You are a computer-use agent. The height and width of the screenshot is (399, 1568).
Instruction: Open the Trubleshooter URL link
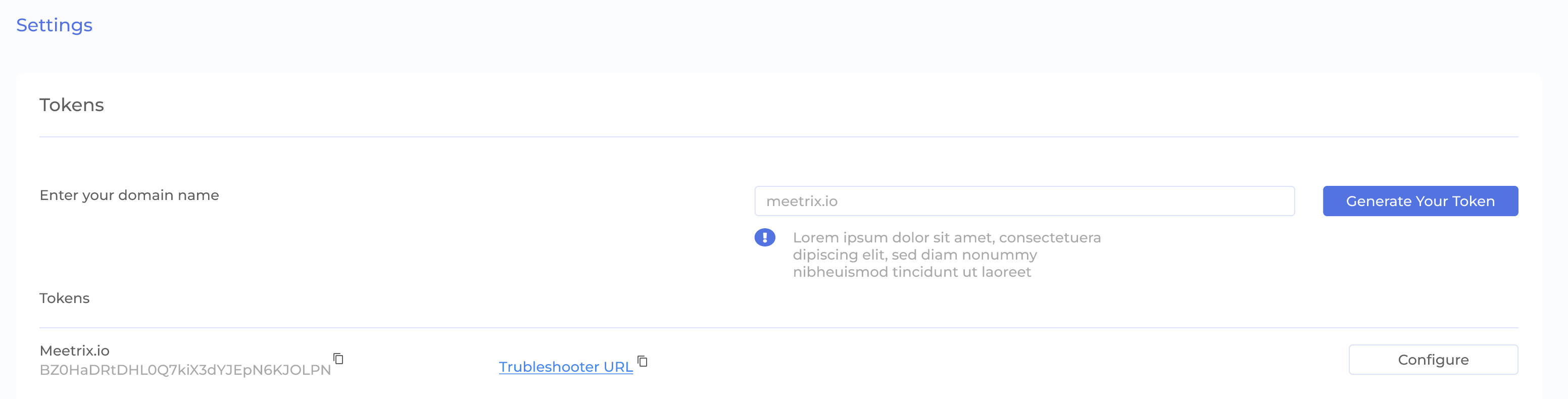point(565,366)
